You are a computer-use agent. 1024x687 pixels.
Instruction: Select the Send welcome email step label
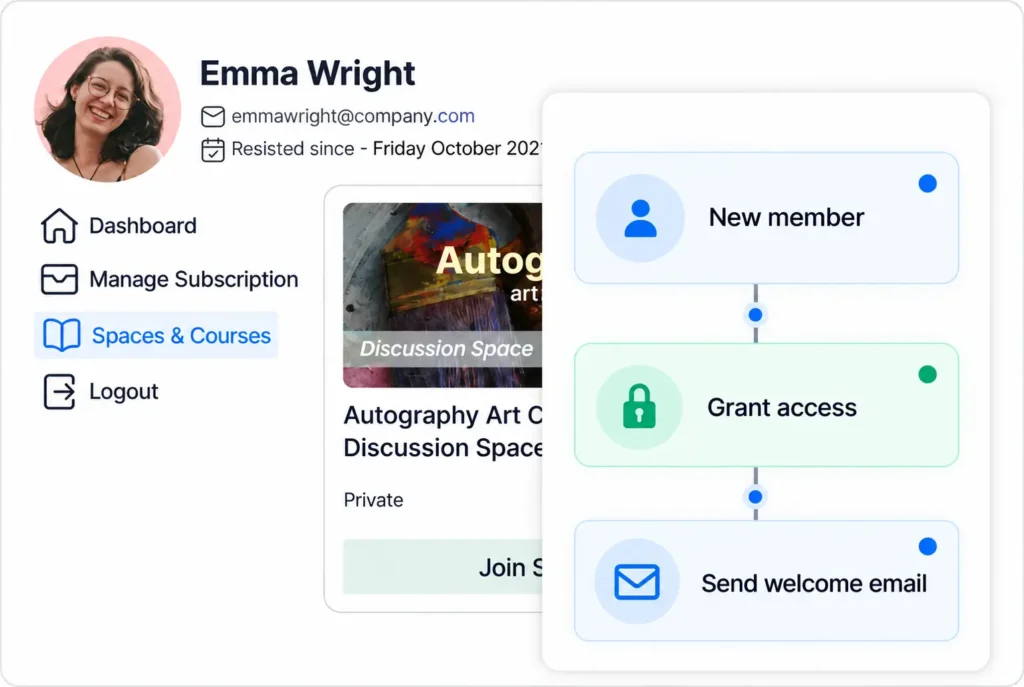(814, 583)
